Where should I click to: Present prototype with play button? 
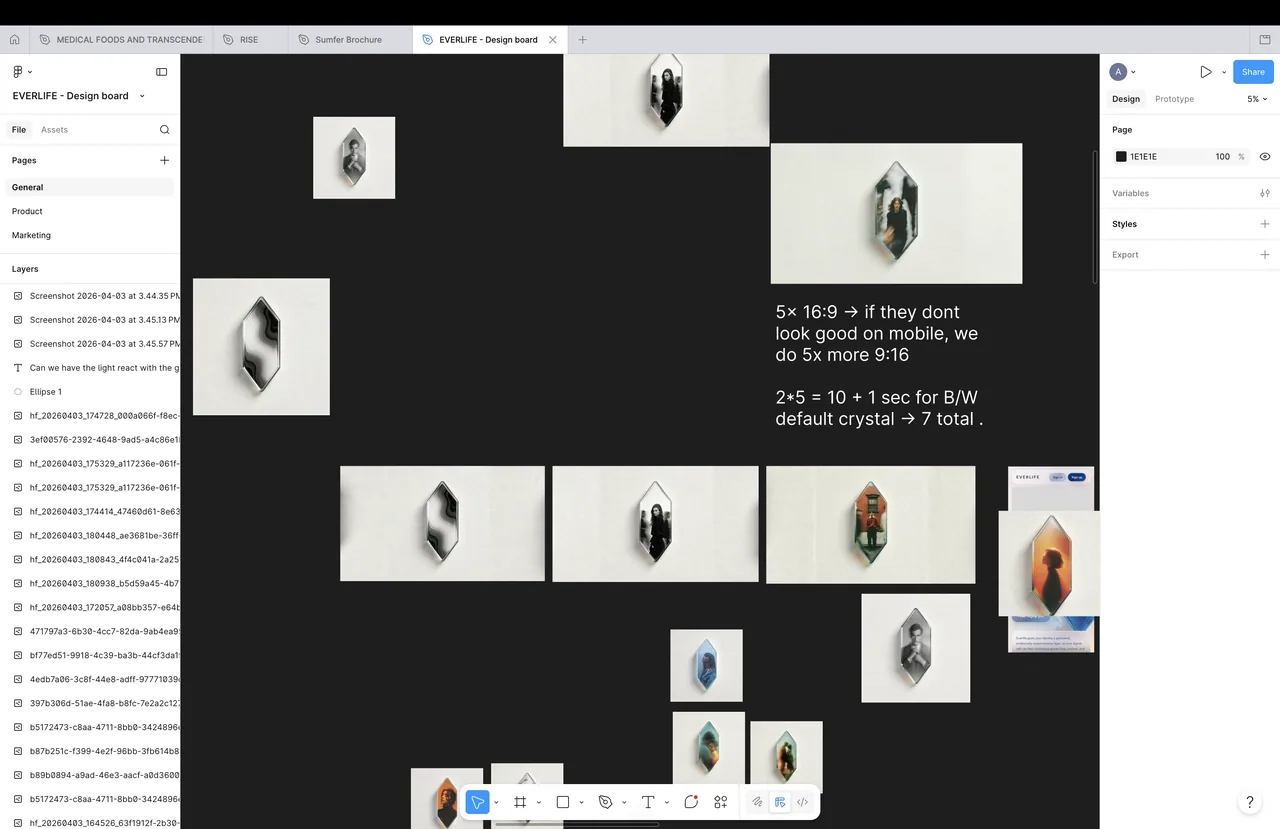[1206, 72]
